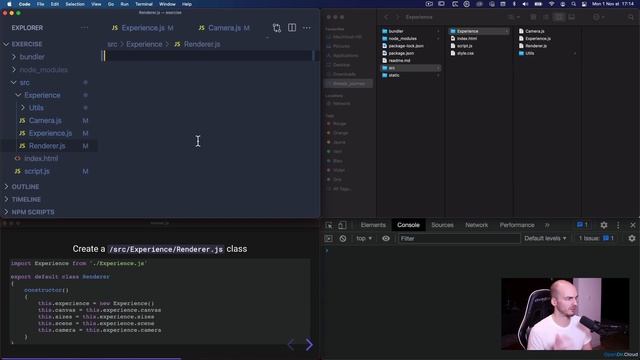Click the console Filter input field
The width and height of the screenshot is (640, 360).
click(x=459, y=238)
